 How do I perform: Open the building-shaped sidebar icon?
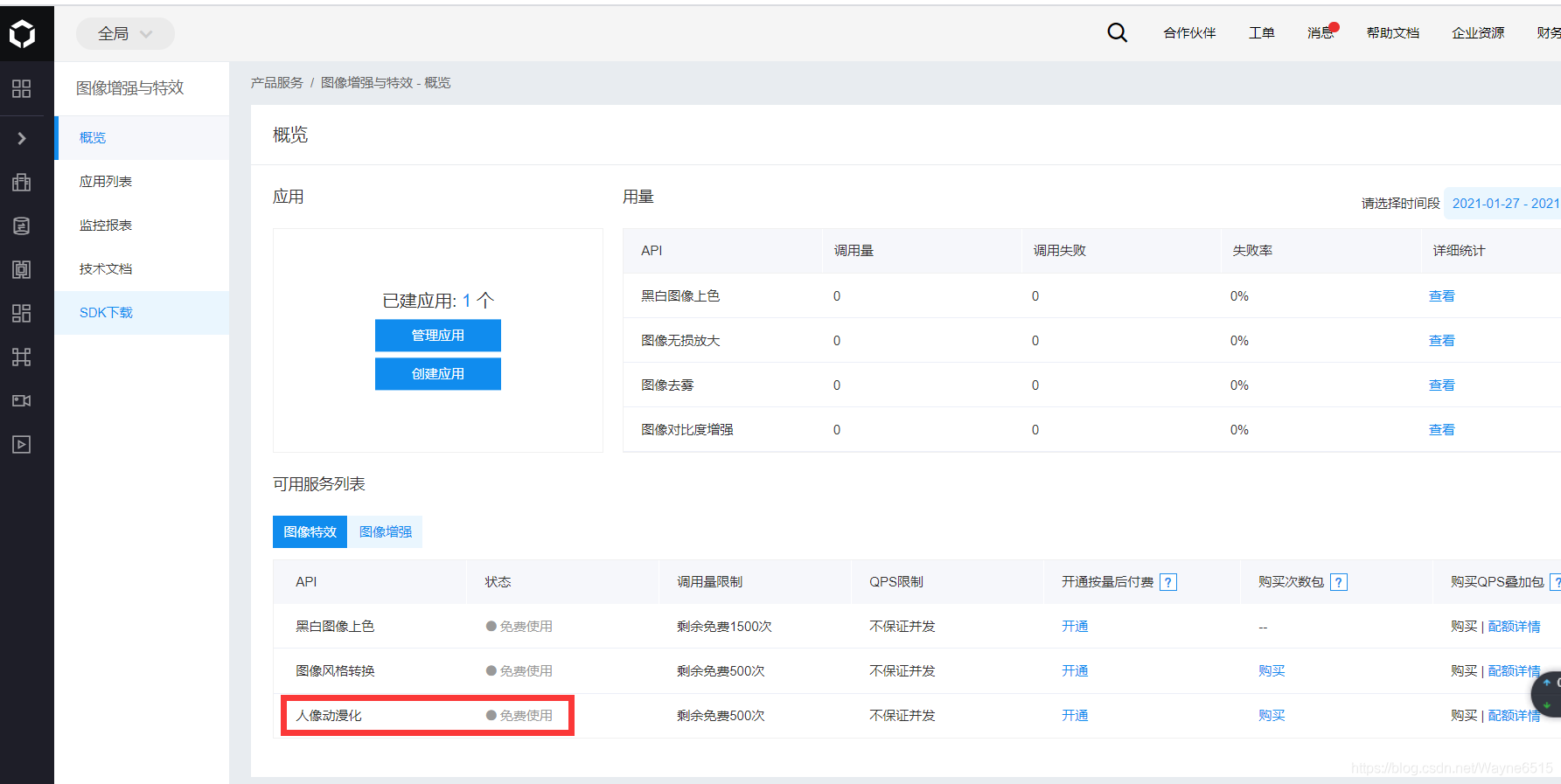(x=22, y=182)
